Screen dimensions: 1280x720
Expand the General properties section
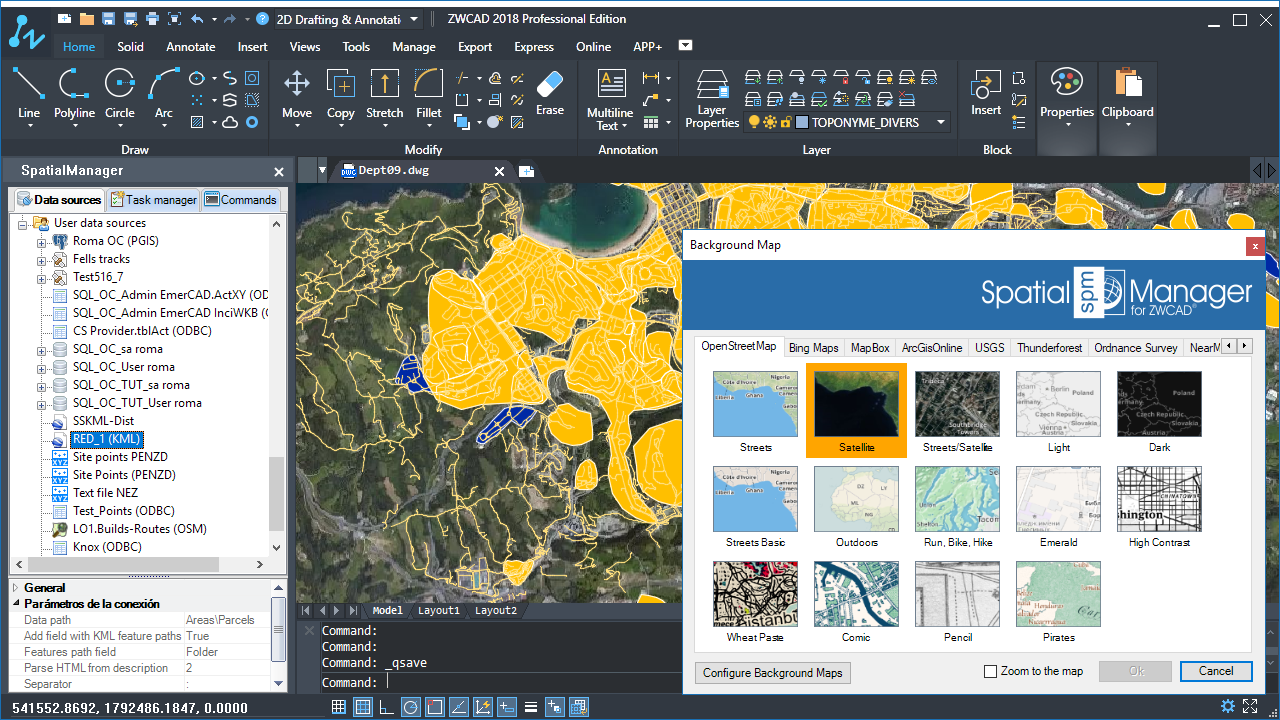click(16, 588)
